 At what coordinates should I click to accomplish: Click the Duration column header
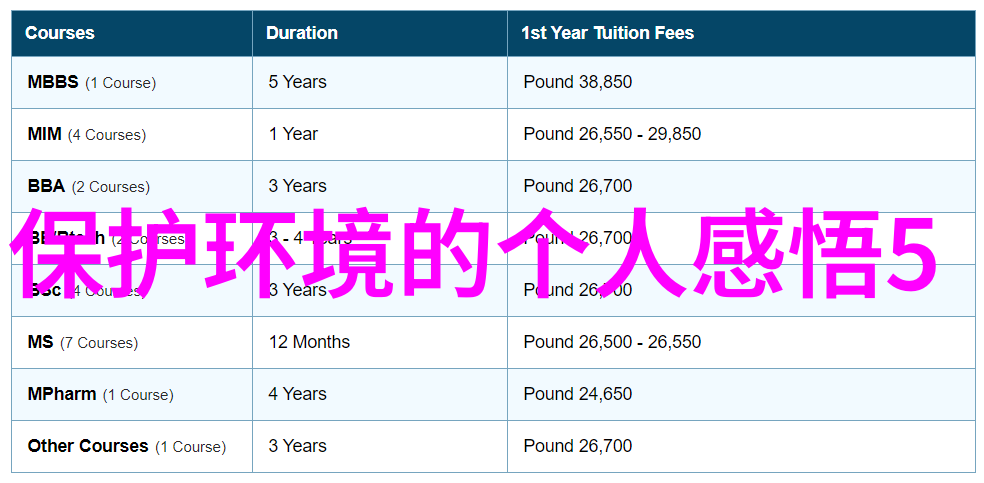point(302,33)
